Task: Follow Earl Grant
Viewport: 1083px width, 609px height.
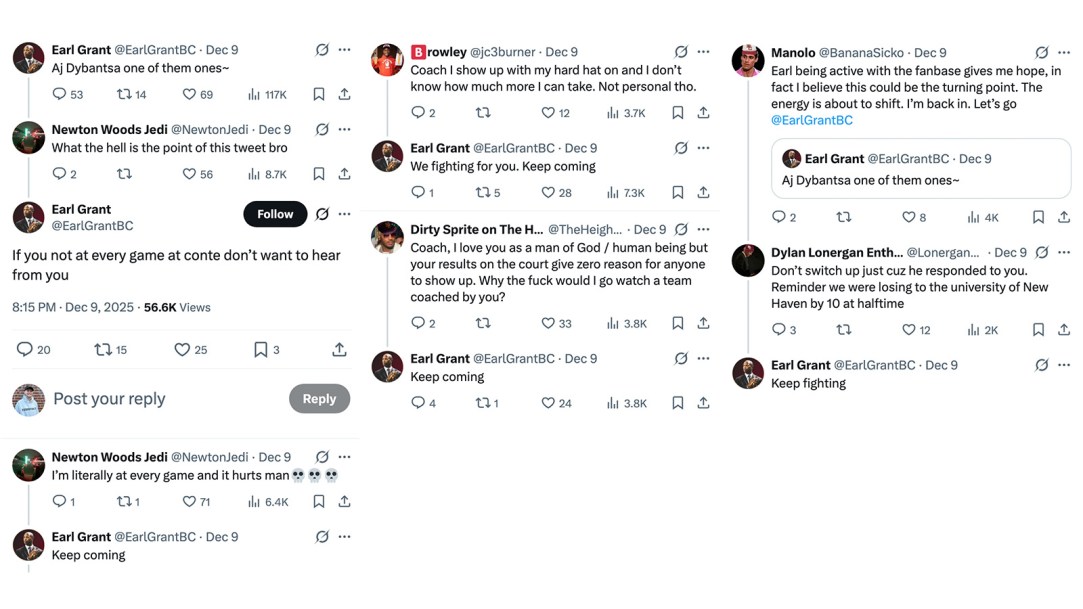Action: tap(274, 214)
